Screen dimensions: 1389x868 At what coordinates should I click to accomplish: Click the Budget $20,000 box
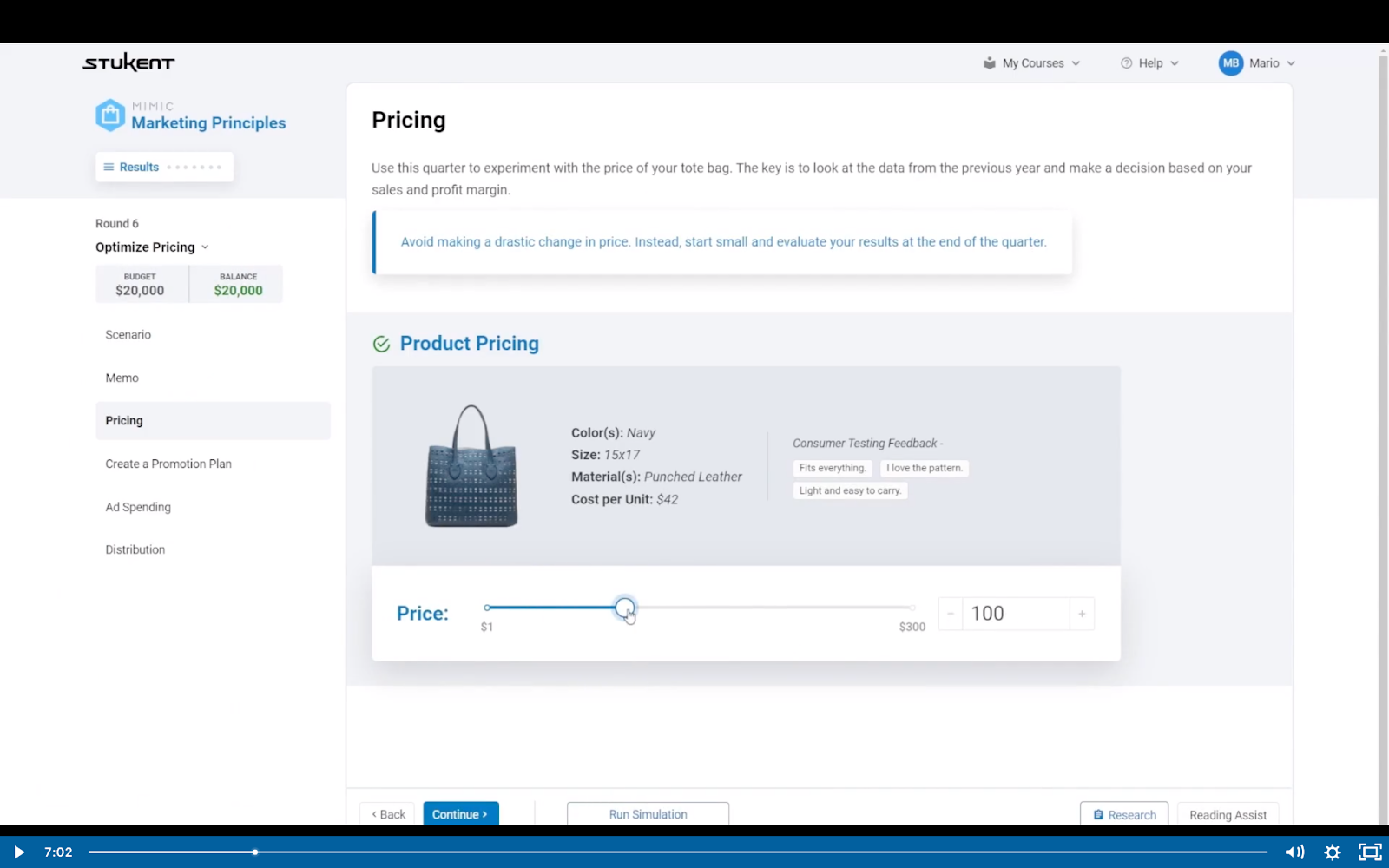[141, 285]
